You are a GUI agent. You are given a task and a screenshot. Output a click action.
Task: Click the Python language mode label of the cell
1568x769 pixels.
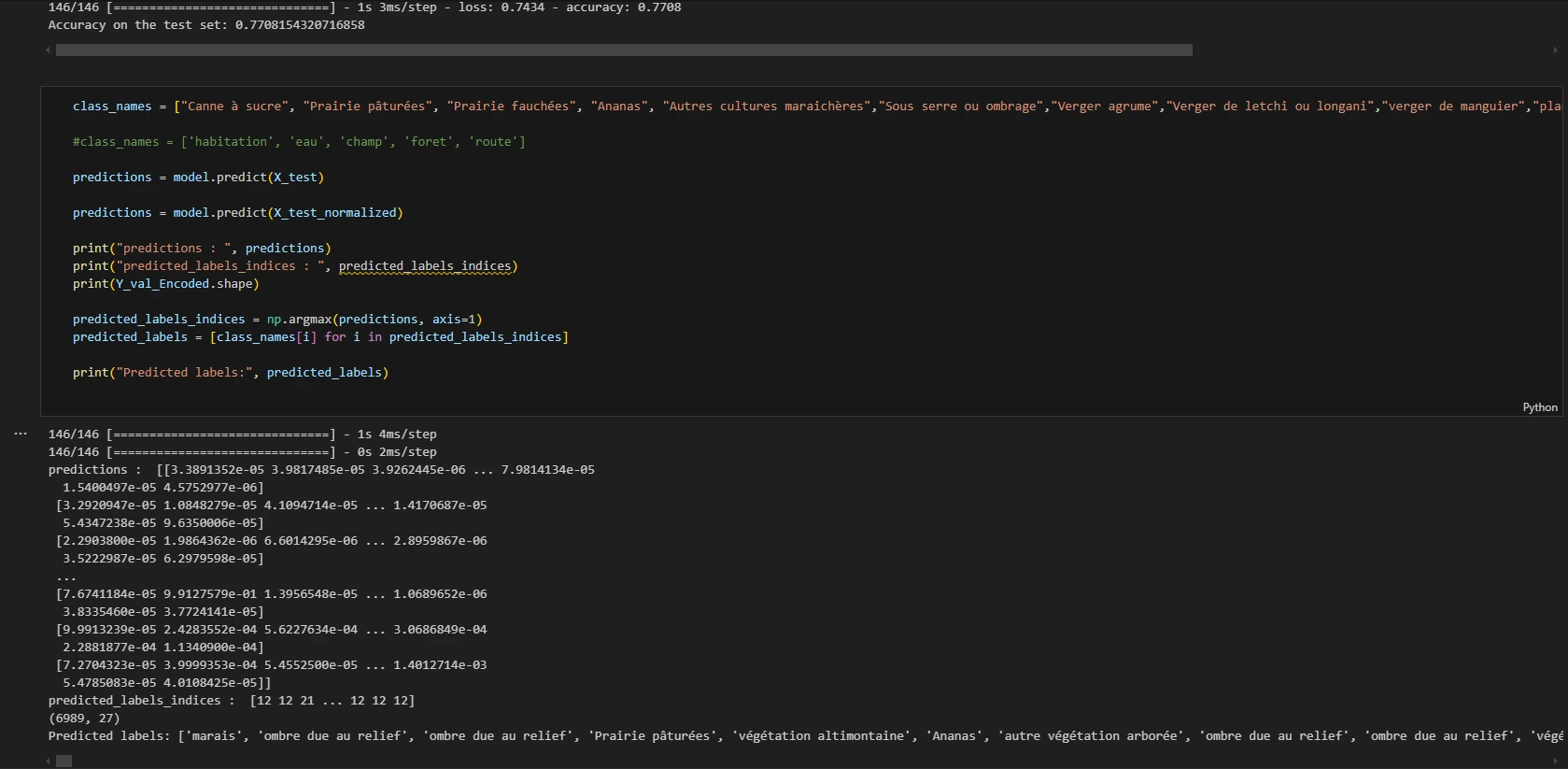click(x=1540, y=407)
